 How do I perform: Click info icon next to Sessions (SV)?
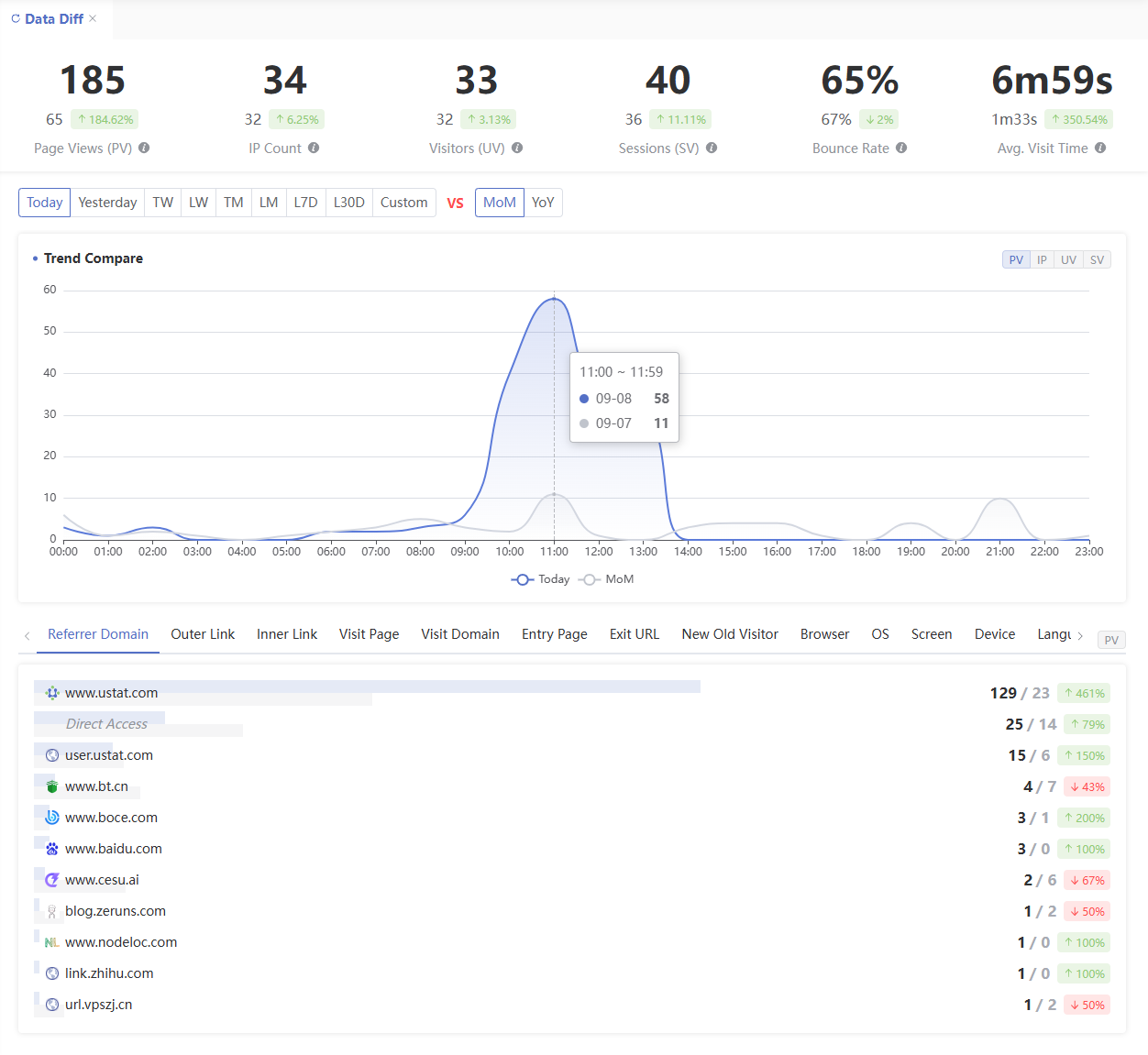712,148
